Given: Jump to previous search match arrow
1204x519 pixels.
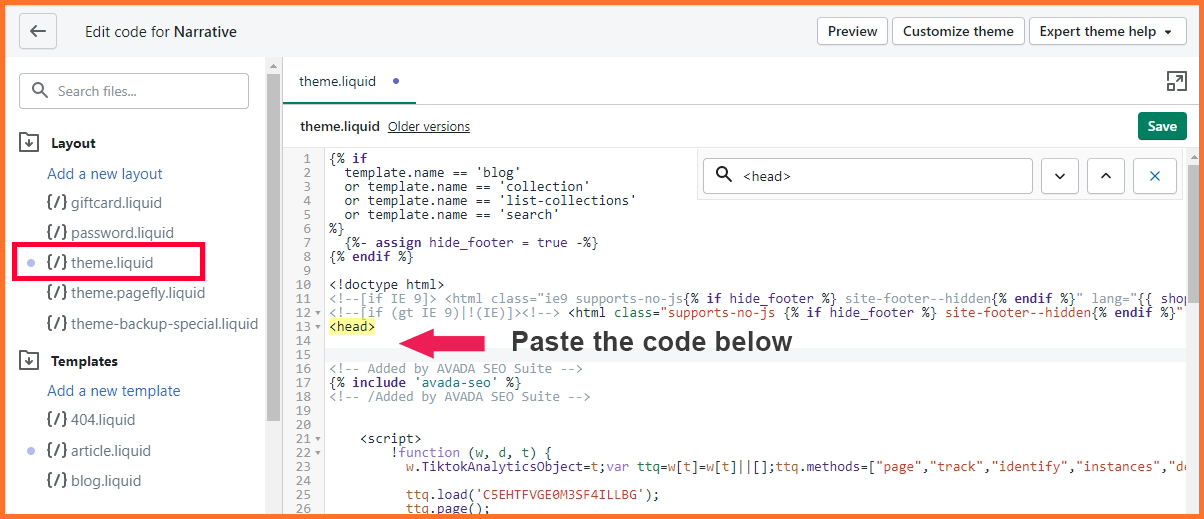Looking at the screenshot, I should [1105, 176].
